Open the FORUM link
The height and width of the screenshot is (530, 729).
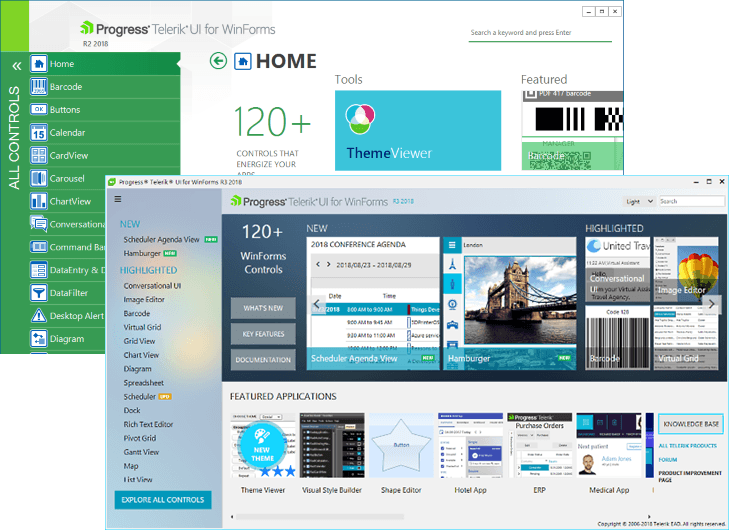[x=668, y=460]
